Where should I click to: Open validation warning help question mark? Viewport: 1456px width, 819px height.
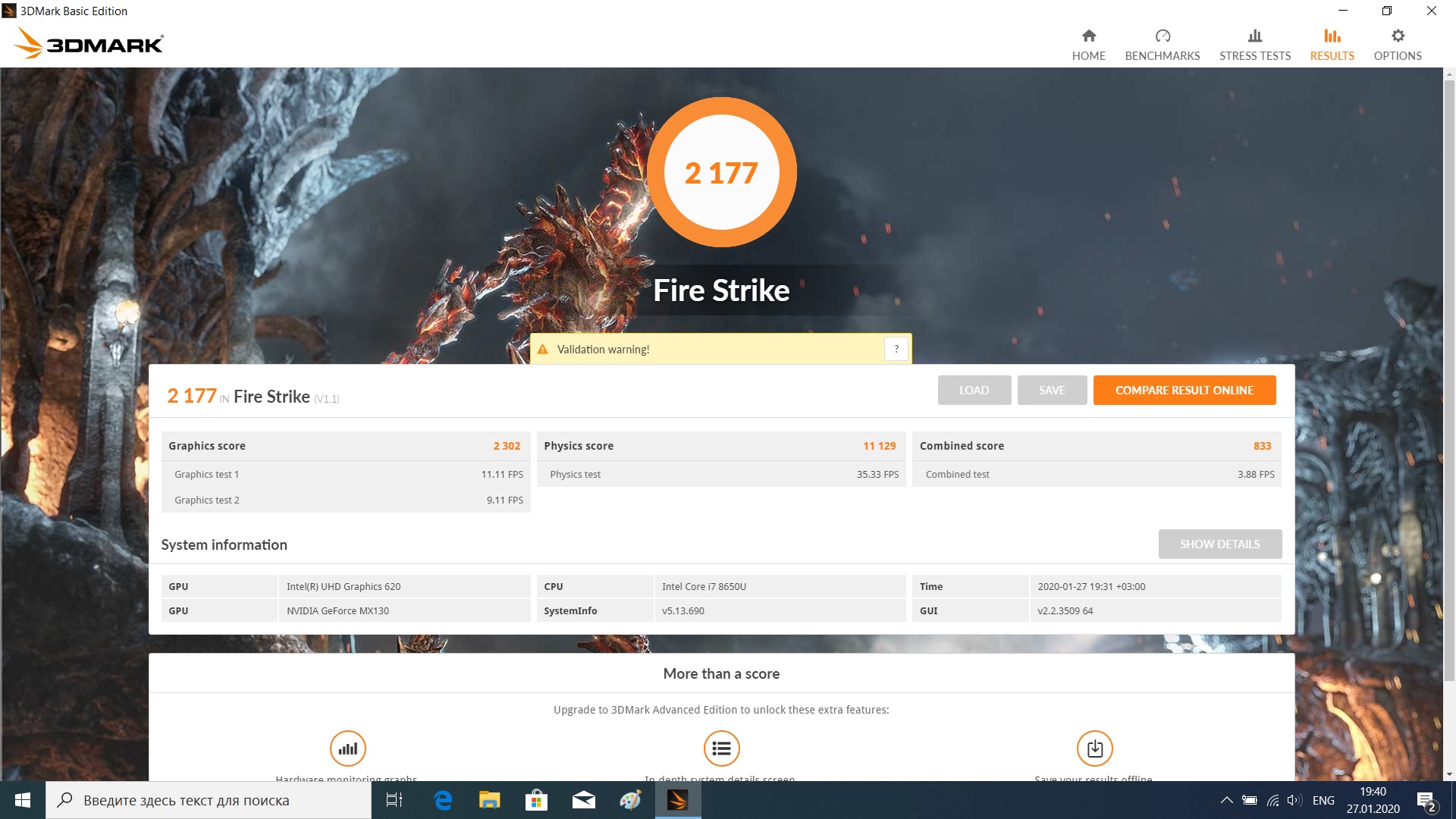[896, 349]
